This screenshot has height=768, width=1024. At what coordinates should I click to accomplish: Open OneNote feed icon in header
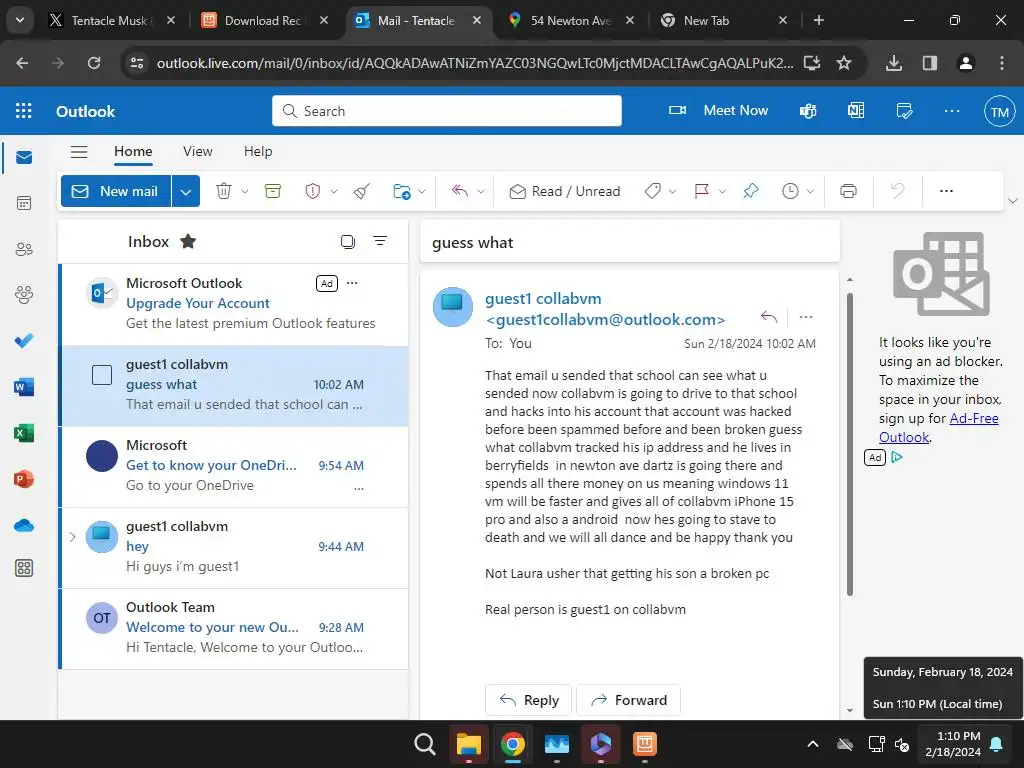[x=856, y=111]
